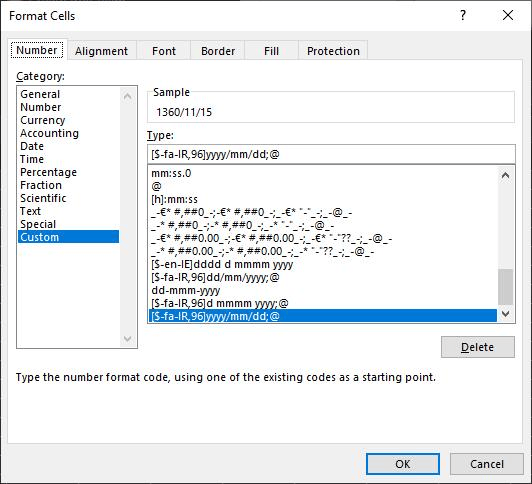This screenshot has height=484, width=532.
Task: Select the [$-en-IE]dddd d mmmm yyyy format
Action: coord(323,264)
